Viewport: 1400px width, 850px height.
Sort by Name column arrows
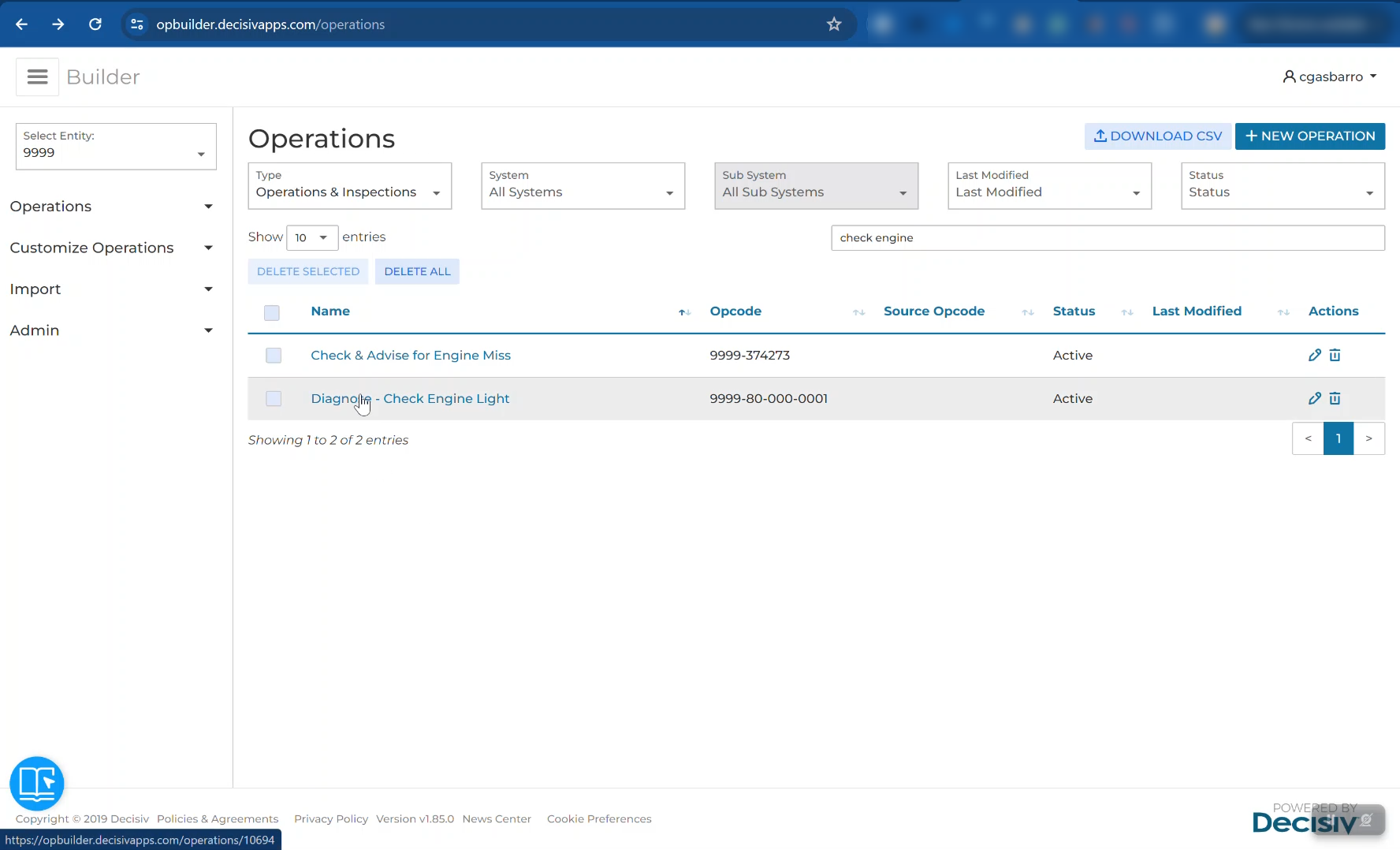(x=684, y=312)
